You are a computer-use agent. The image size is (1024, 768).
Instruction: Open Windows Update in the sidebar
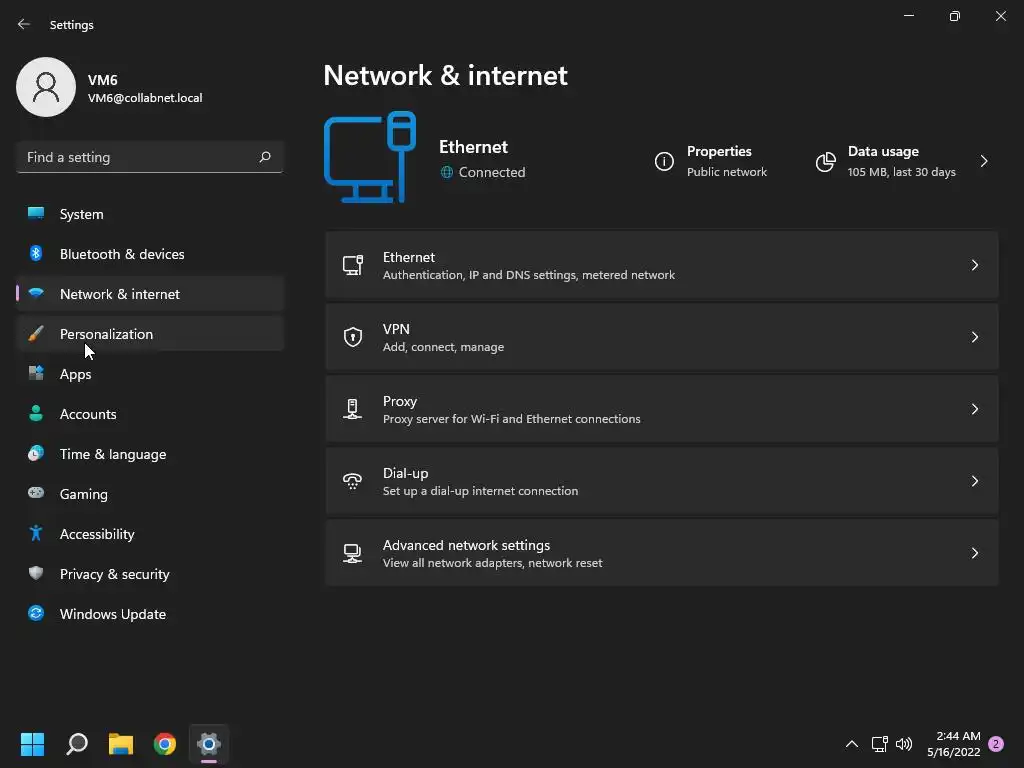pyautogui.click(x=112, y=614)
